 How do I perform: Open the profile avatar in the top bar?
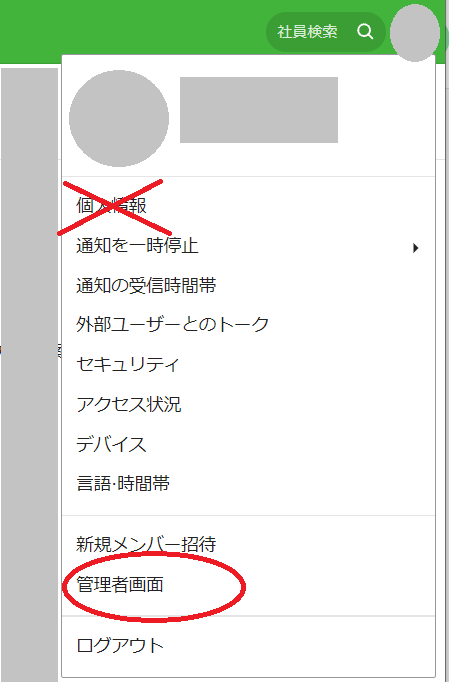(x=415, y=33)
